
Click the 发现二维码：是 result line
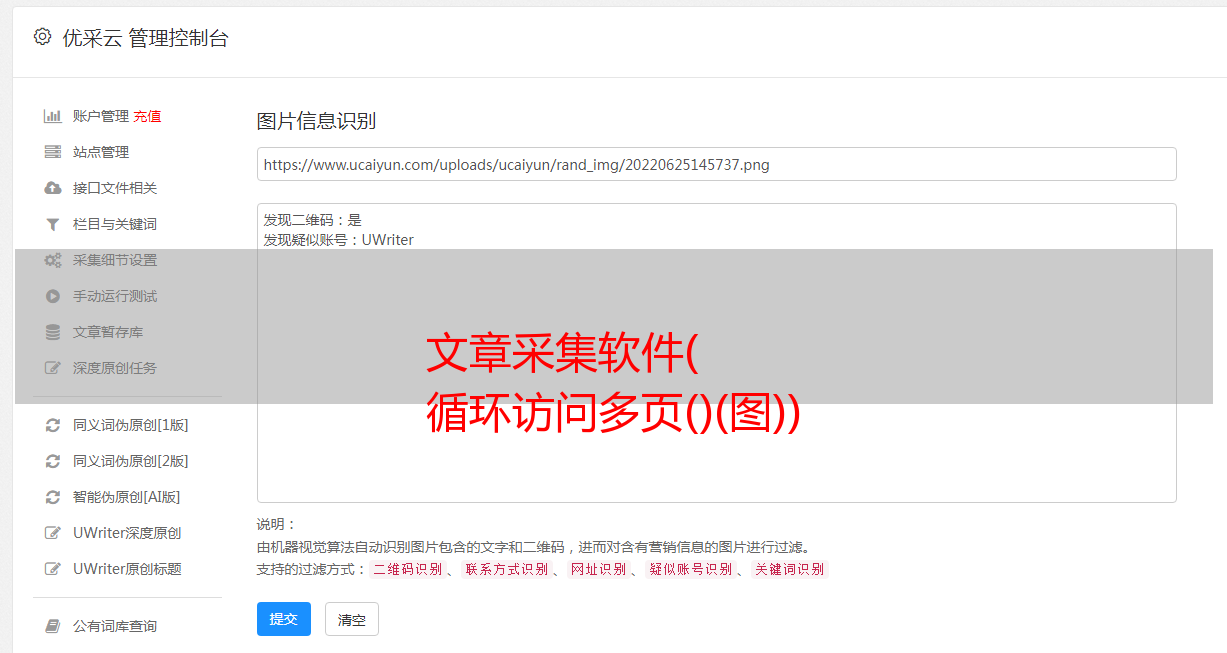[312, 220]
